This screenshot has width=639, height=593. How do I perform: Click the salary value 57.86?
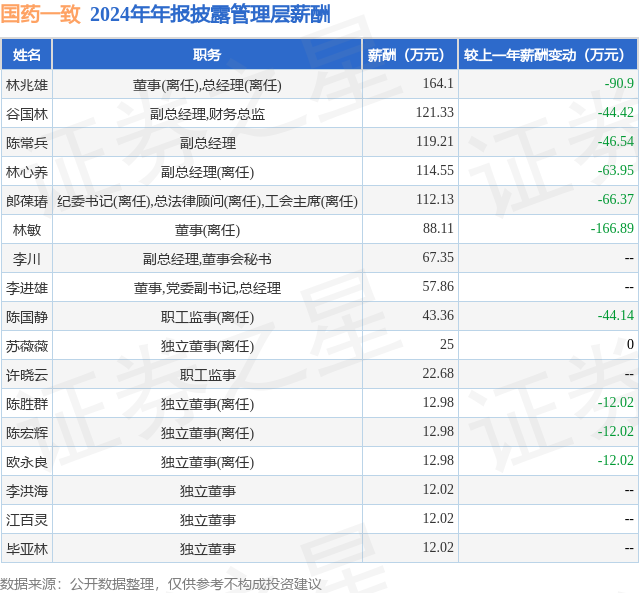click(x=438, y=286)
